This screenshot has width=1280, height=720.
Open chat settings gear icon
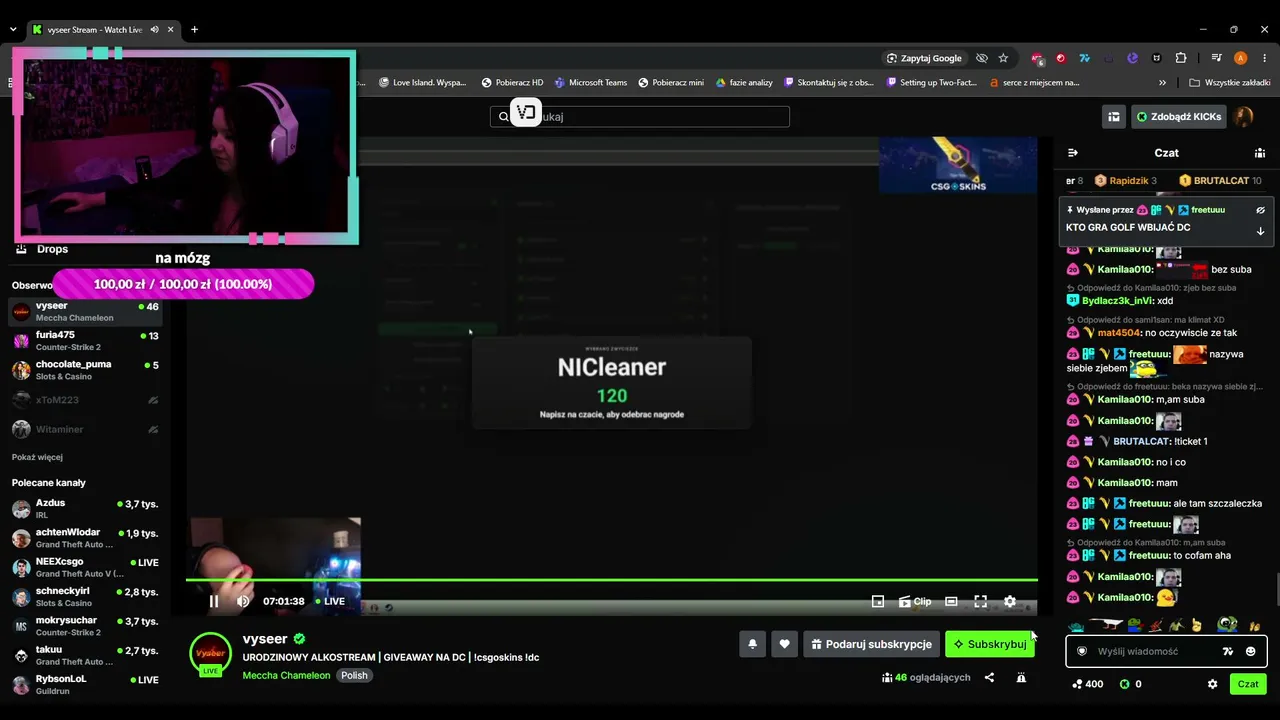pyautogui.click(x=1212, y=684)
